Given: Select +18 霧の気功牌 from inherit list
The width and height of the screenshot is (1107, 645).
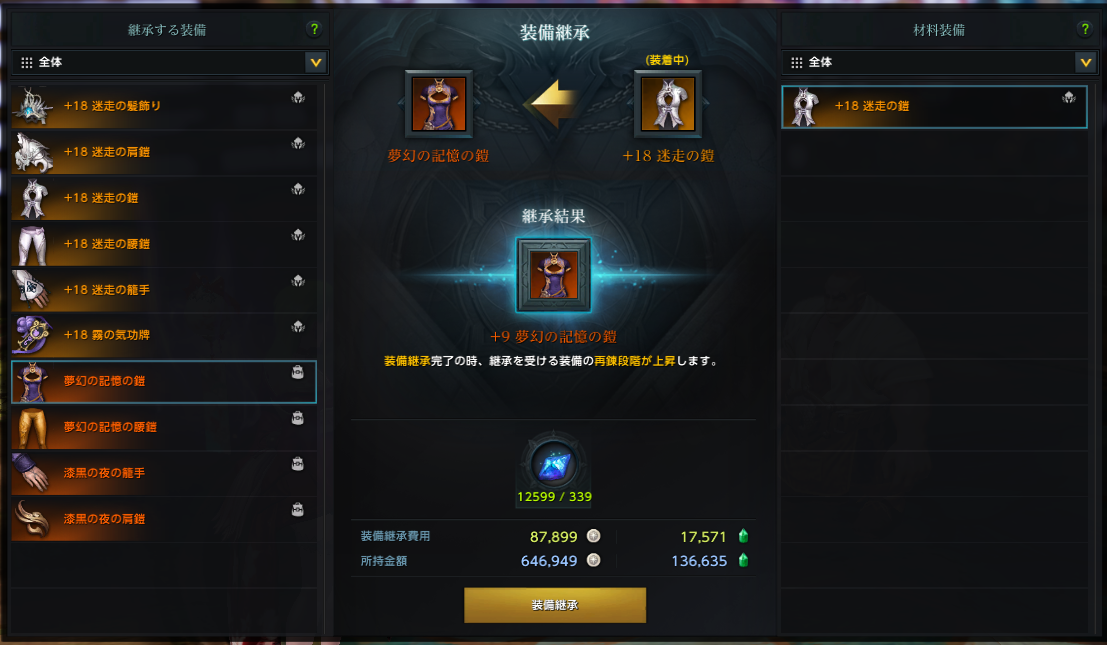Looking at the screenshot, I should (x=164, y=335).
